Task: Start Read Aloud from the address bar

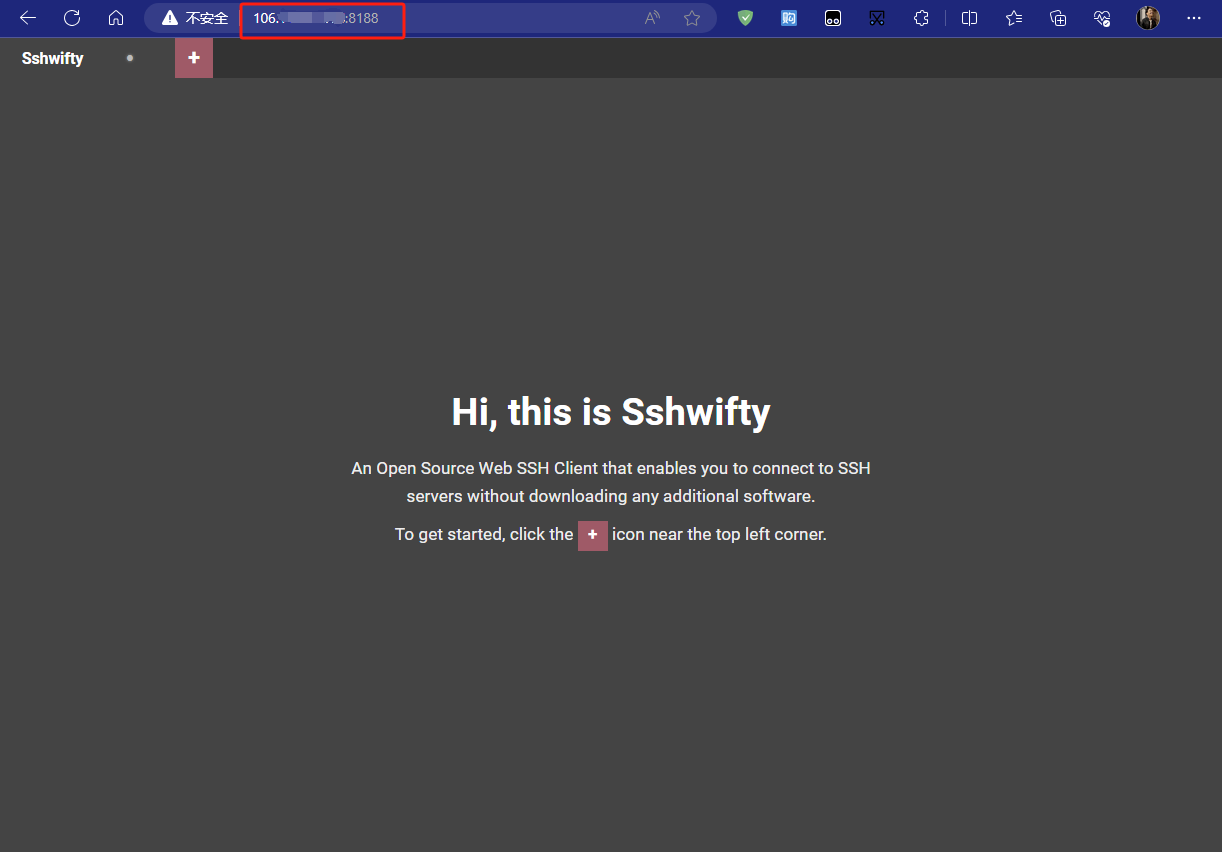Action: [x=652, y=18]
